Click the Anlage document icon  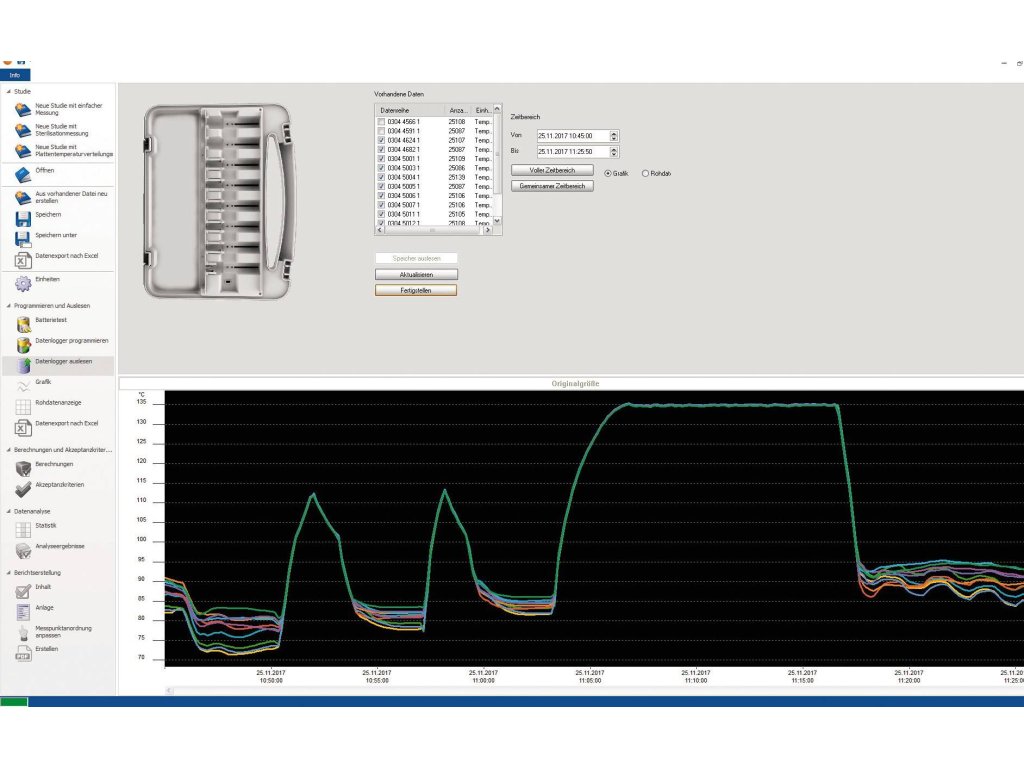23,612
